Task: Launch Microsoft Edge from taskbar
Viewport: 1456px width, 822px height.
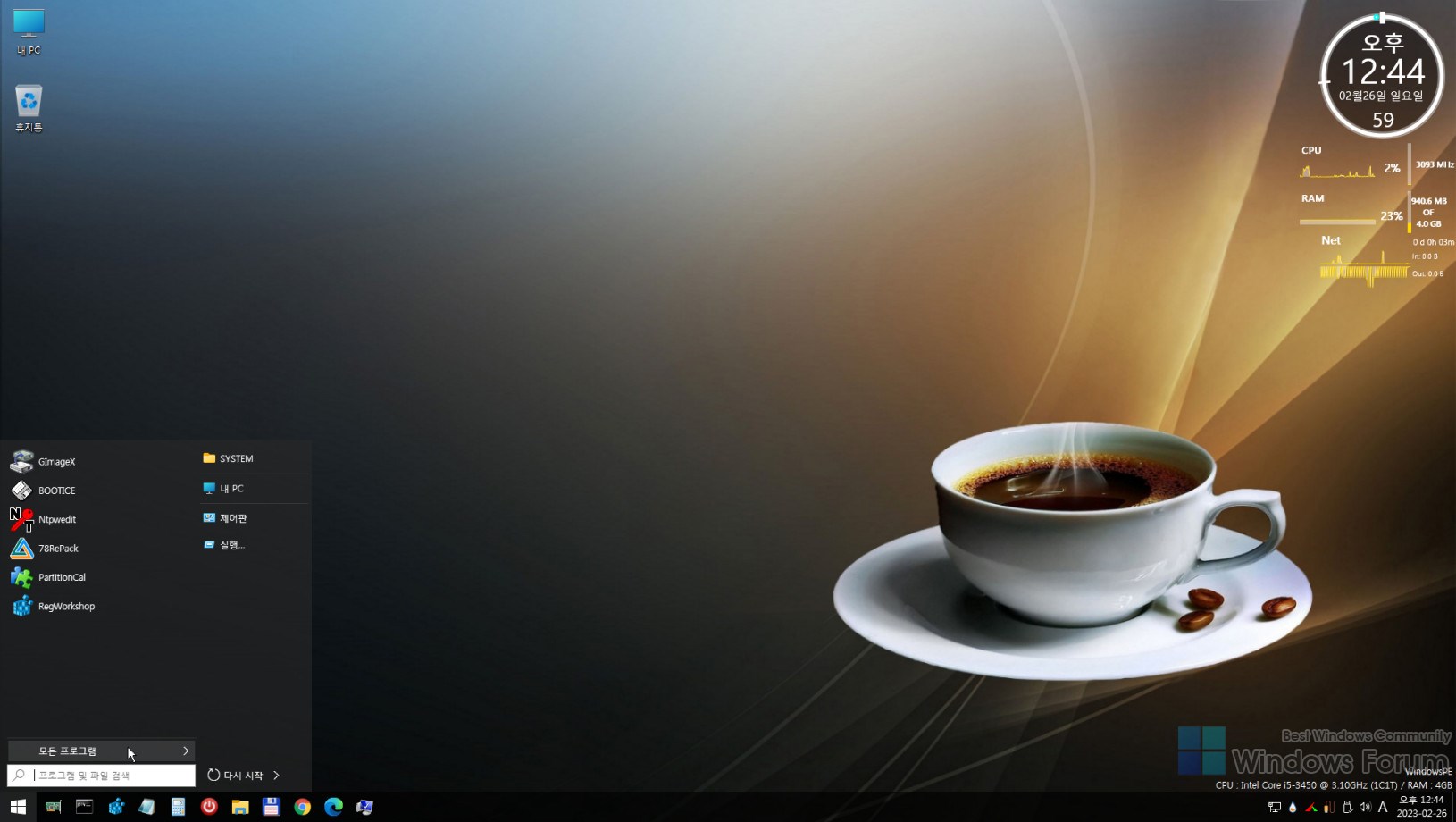Action: tap(333, 807)
